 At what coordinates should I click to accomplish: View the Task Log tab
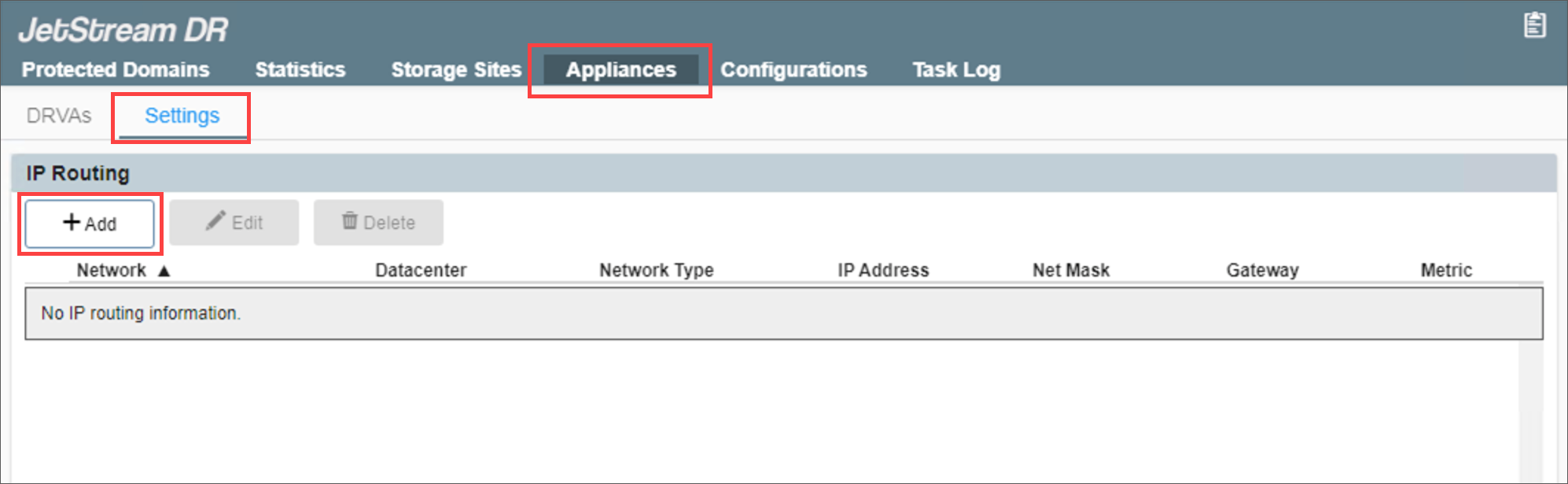(x=956, y=70)
